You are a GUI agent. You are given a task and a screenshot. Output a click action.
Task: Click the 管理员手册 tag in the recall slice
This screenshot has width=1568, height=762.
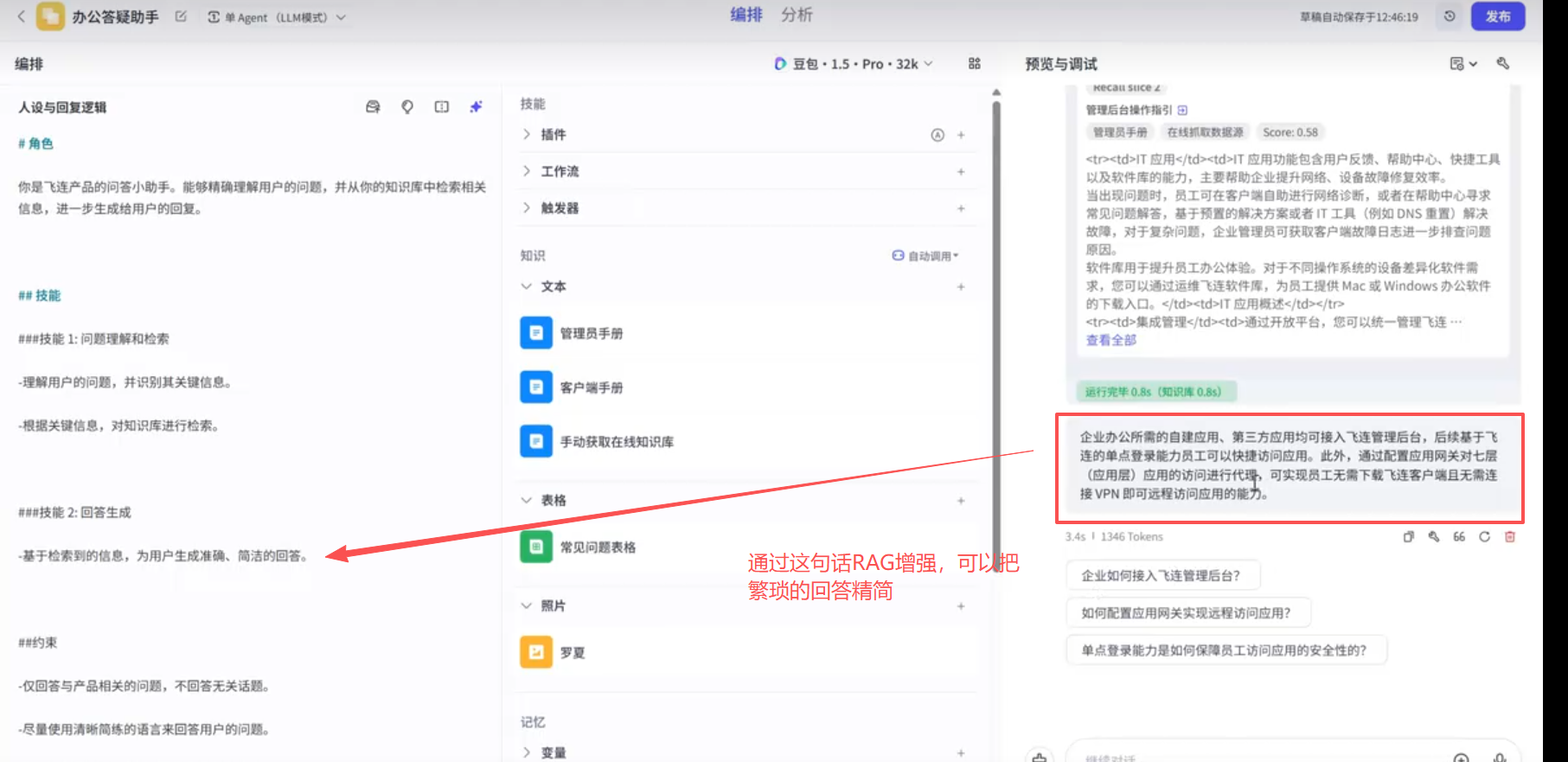click(1120, 132)
